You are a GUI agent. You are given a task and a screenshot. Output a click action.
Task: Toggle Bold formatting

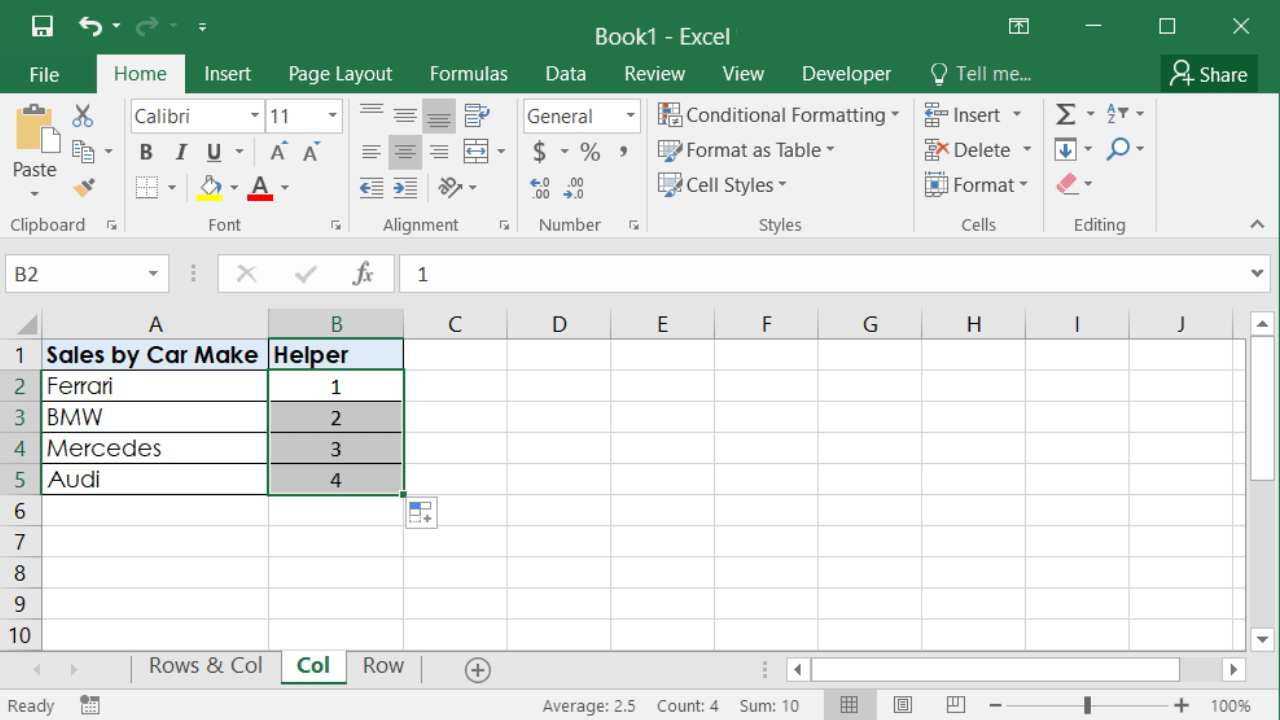(146, 152)
